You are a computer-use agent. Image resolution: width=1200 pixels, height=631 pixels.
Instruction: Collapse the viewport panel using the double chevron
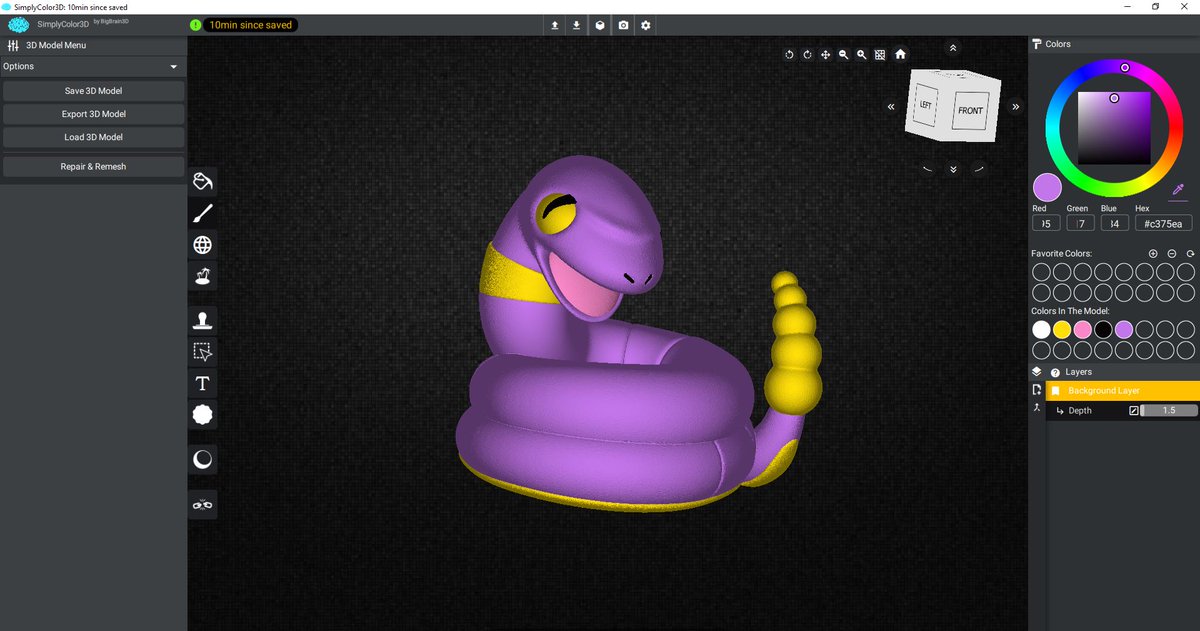(x=952, y=47)
